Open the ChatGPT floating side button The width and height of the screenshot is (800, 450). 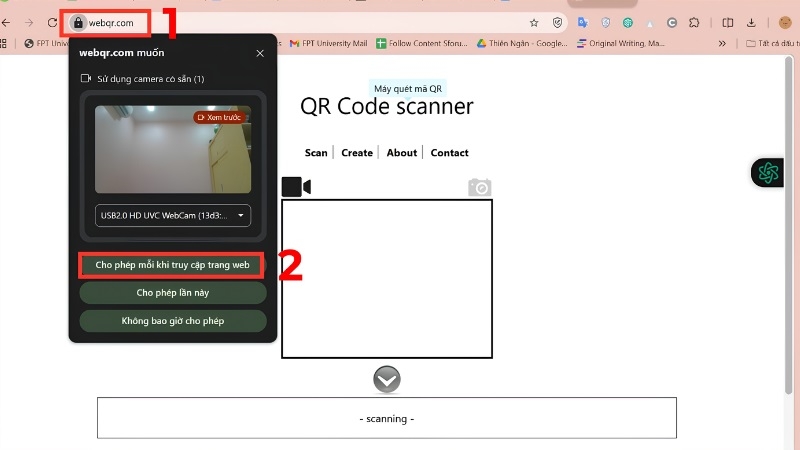click(767, 172)
